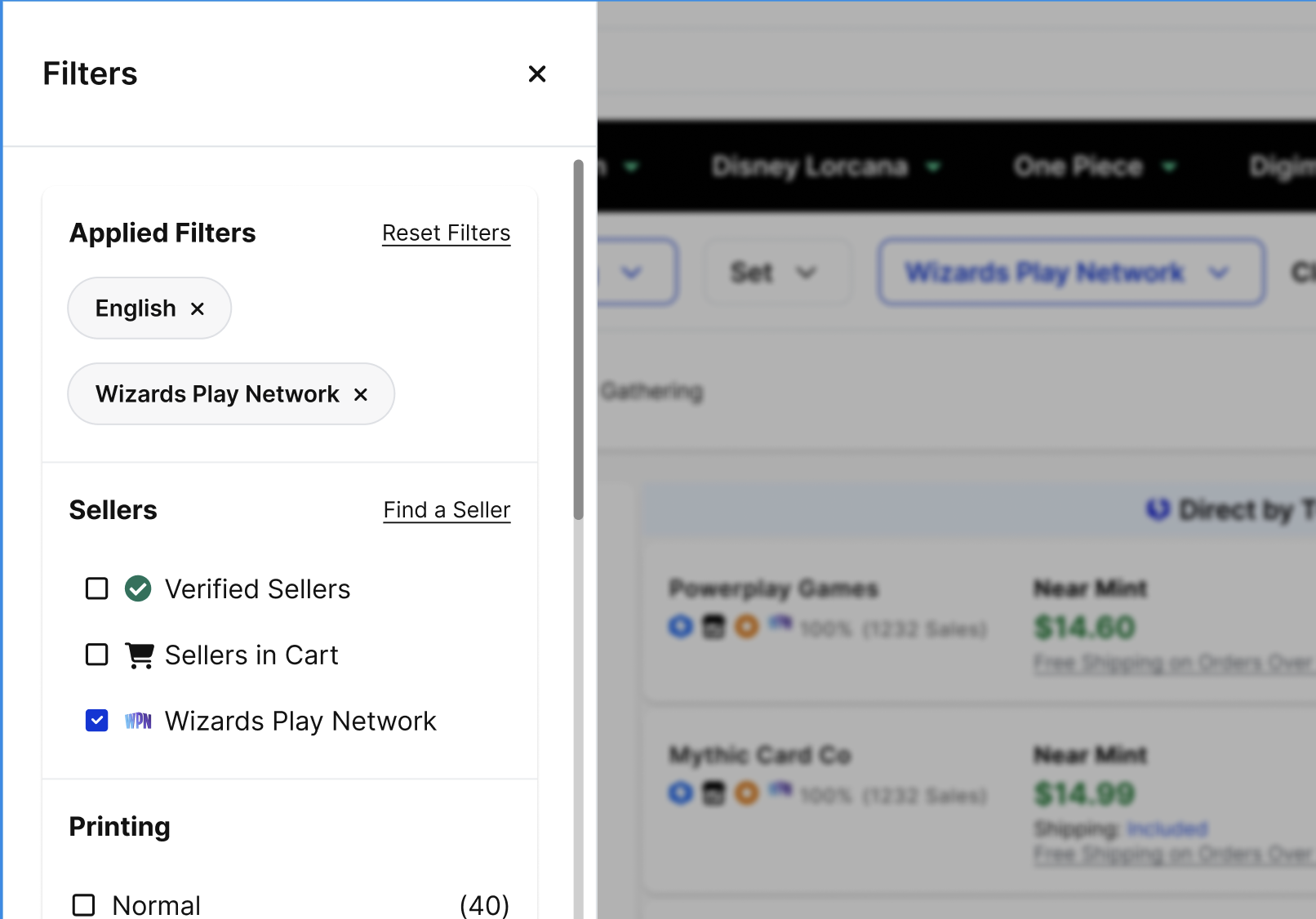
Task: Click the dark store badge for Powerplay Games
Action: pyautogui.click(x=714, y=627)
